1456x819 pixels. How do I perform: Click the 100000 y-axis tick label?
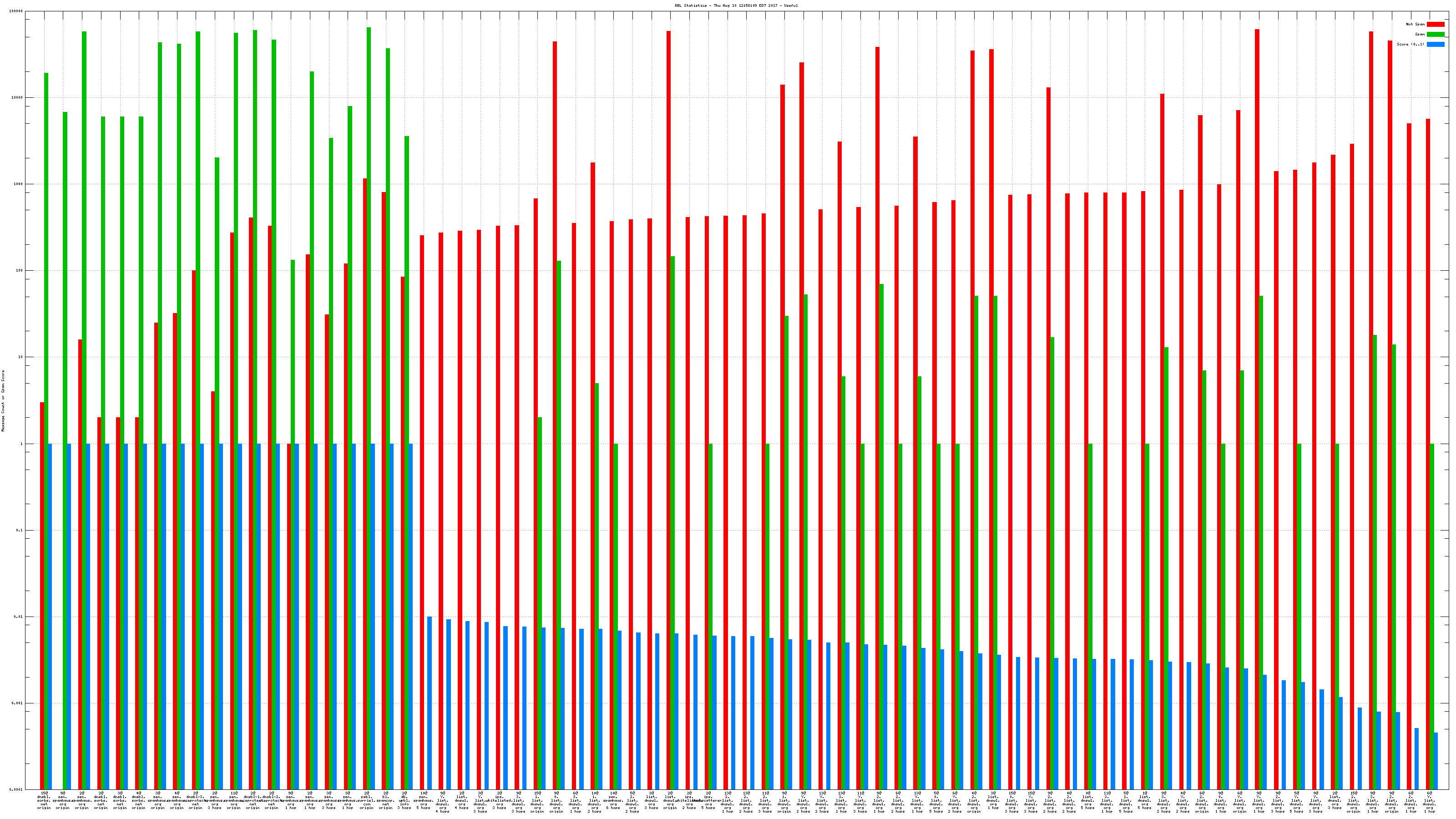[x=16, y=11]
